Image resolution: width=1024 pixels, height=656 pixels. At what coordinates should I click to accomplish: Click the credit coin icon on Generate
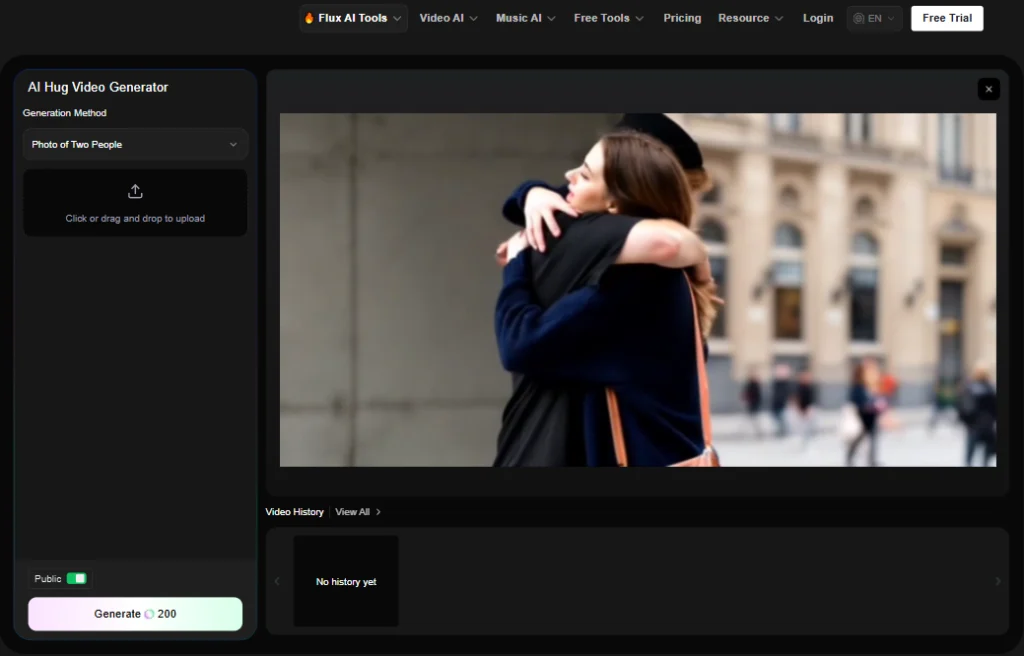point(150,614)
